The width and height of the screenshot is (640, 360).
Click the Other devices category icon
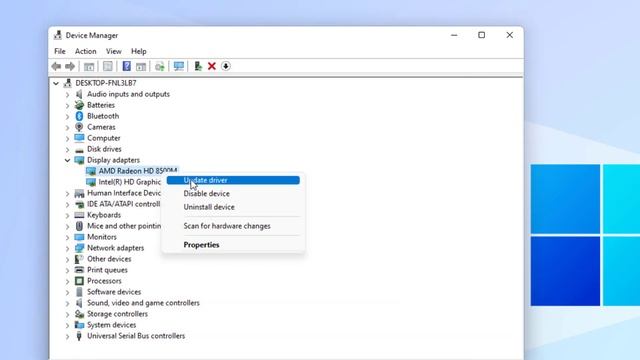[79, 259]
